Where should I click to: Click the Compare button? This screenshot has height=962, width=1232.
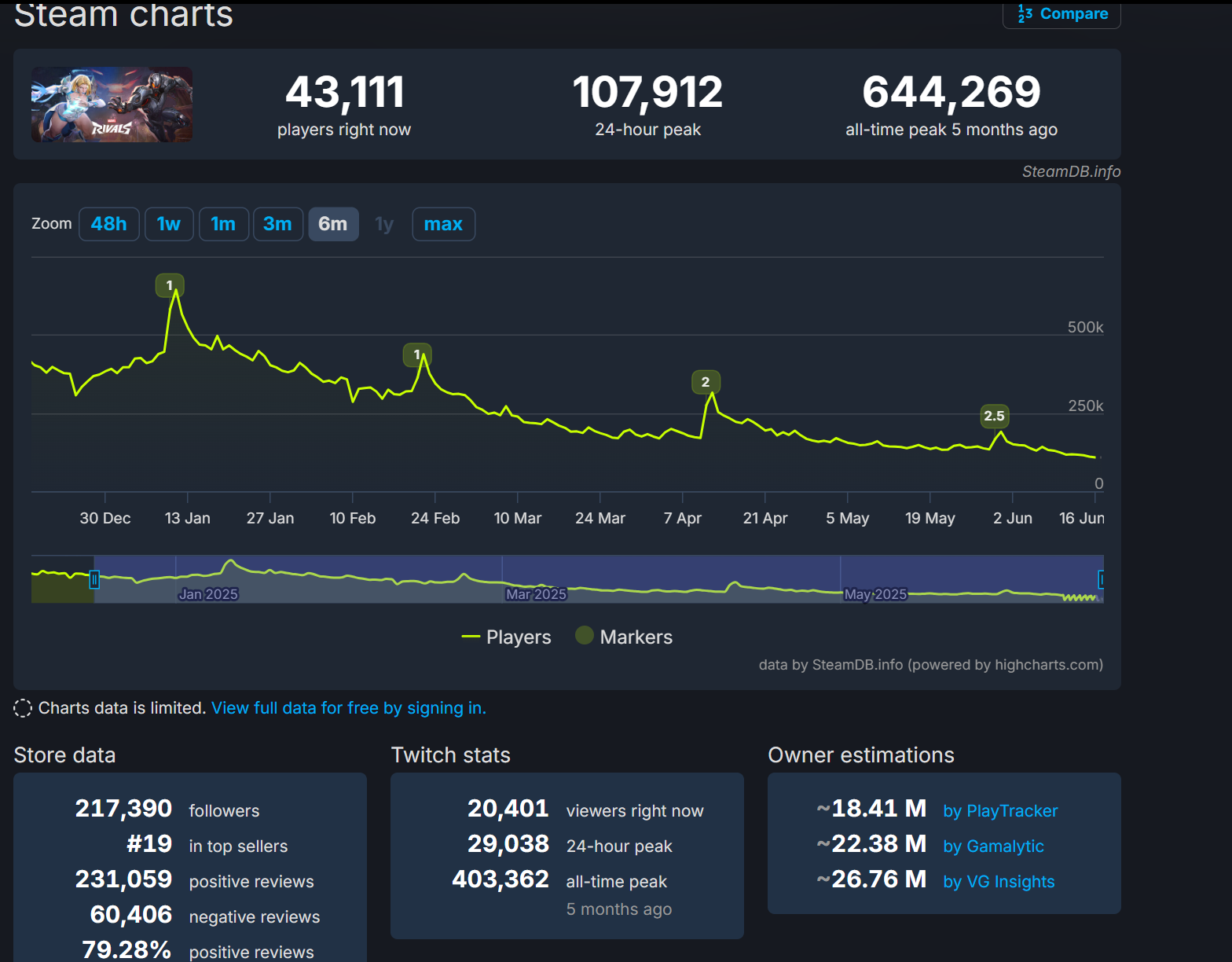point(1061,14)
